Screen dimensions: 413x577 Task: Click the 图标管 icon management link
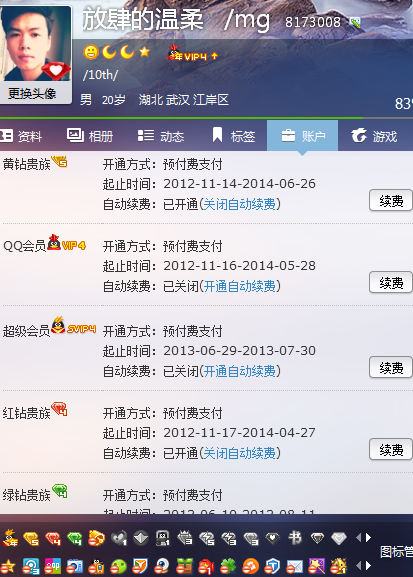tap(396, 552)
